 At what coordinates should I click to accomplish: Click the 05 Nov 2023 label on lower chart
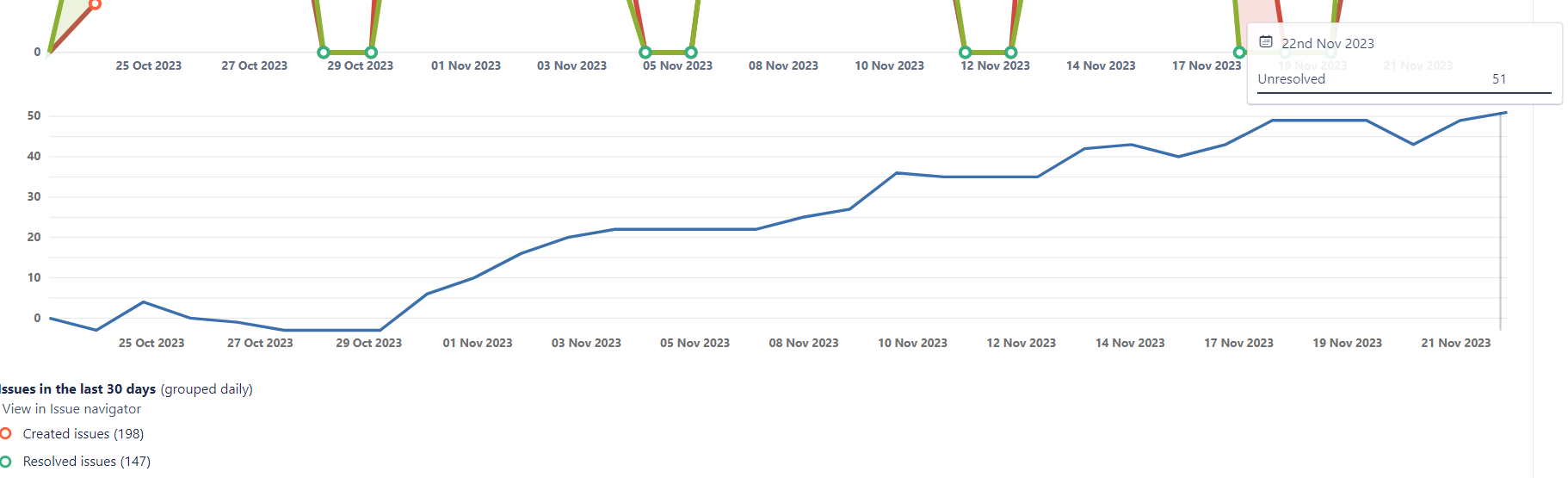pos(695,343)
